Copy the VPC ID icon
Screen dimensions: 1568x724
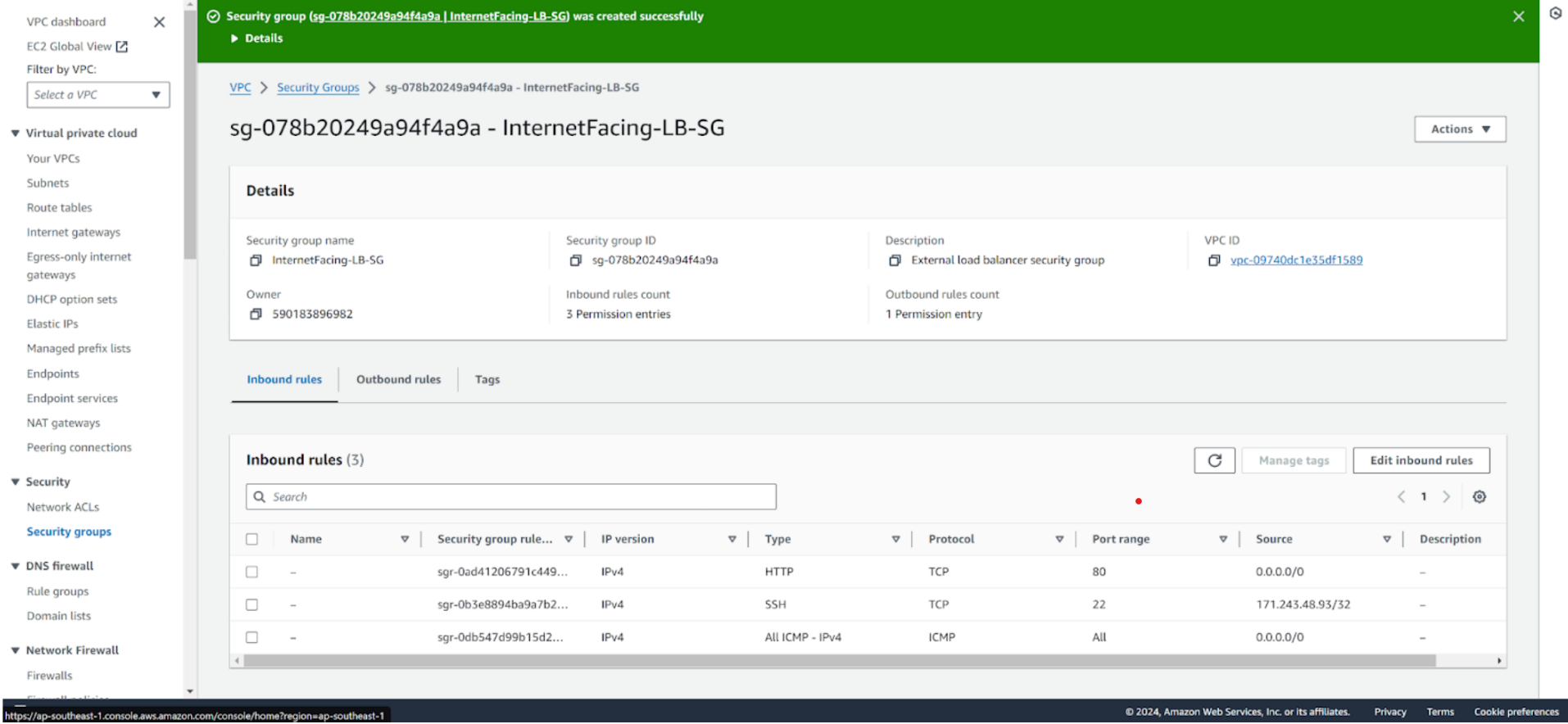[x=1214, y=260]
